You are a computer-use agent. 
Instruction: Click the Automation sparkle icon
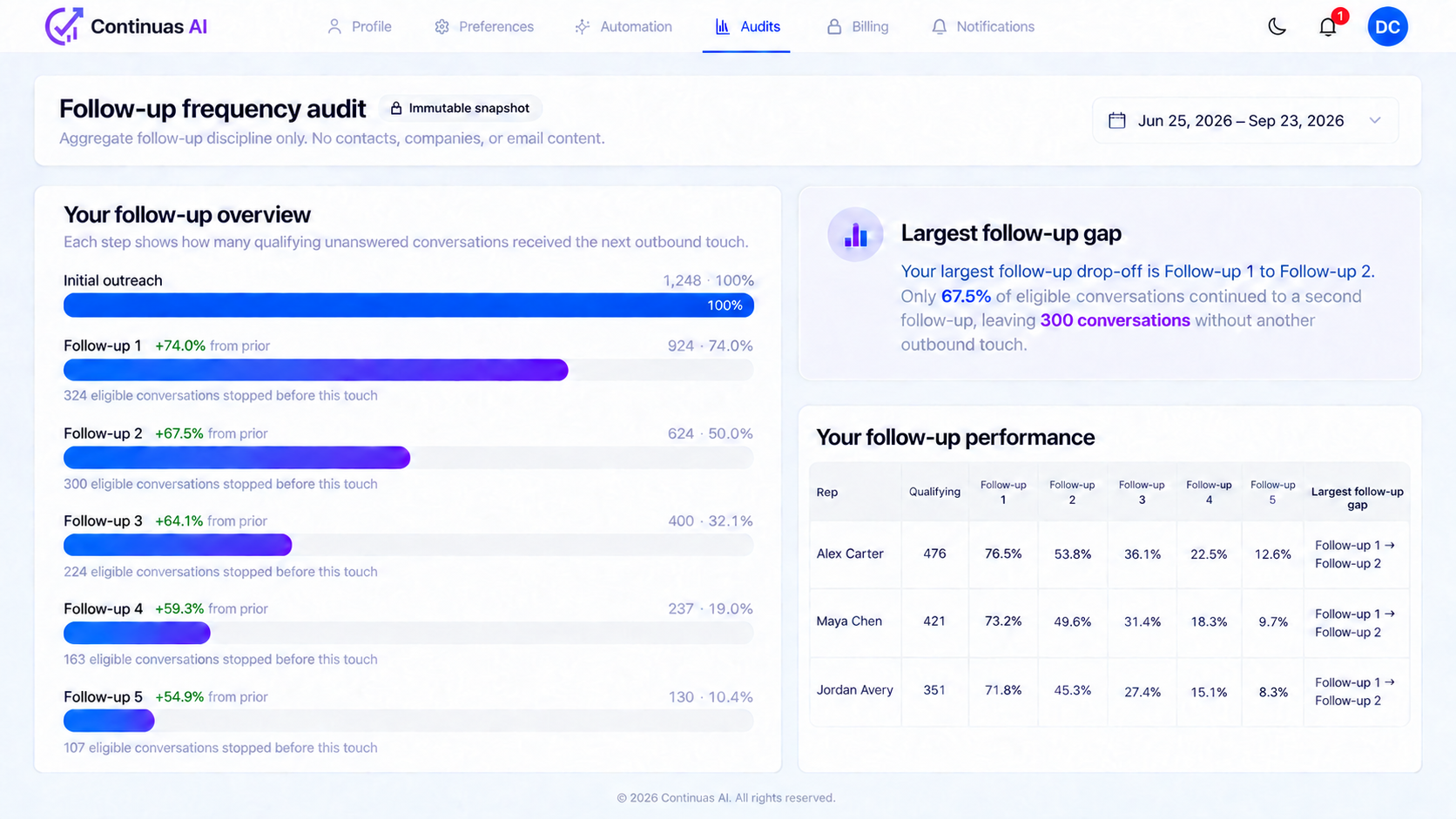pos(583,27)
